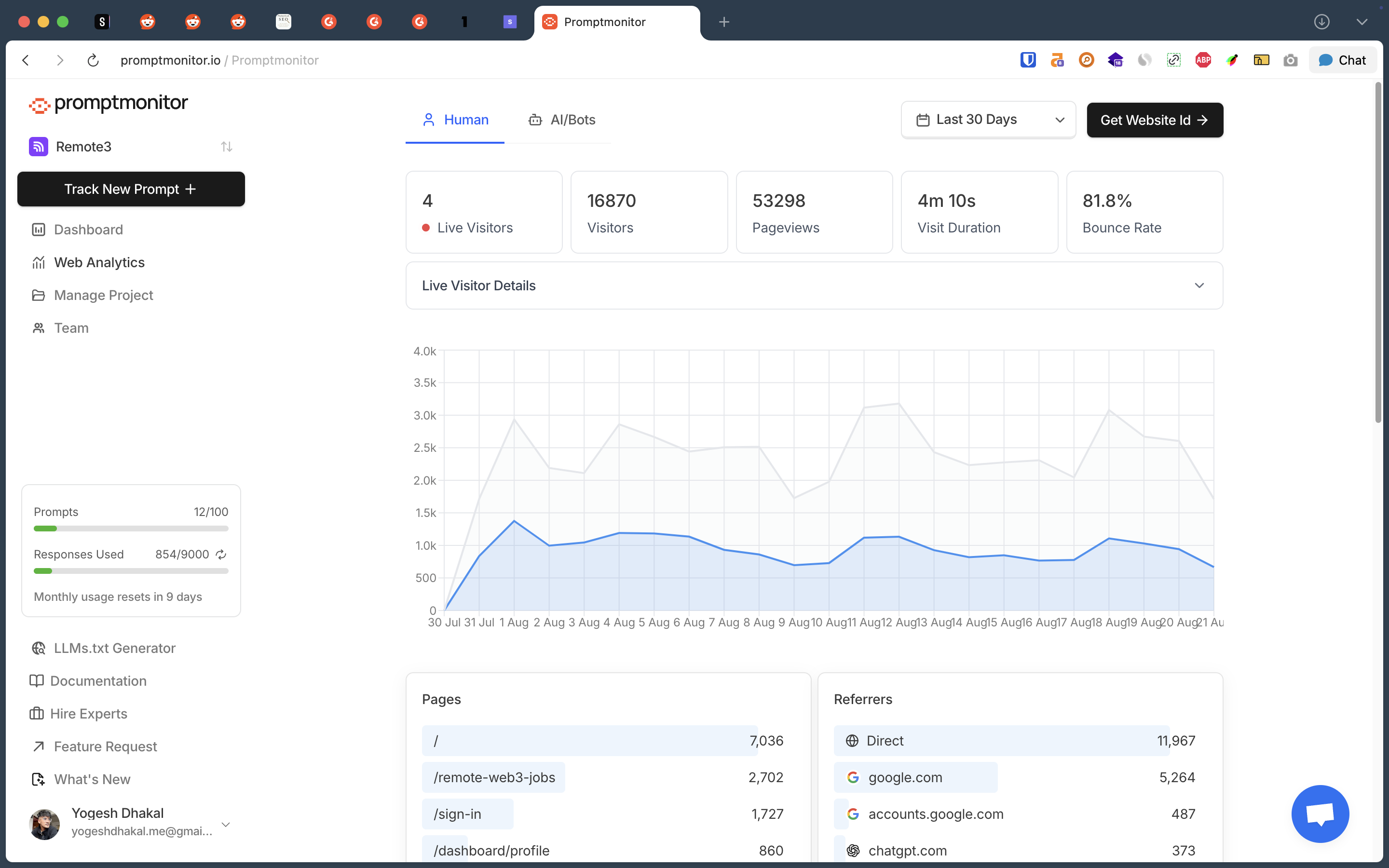Expand the Live Visitor Details panel
Image resolution: width=1389 pixels, height=868 pixels.
point(1199,285)
